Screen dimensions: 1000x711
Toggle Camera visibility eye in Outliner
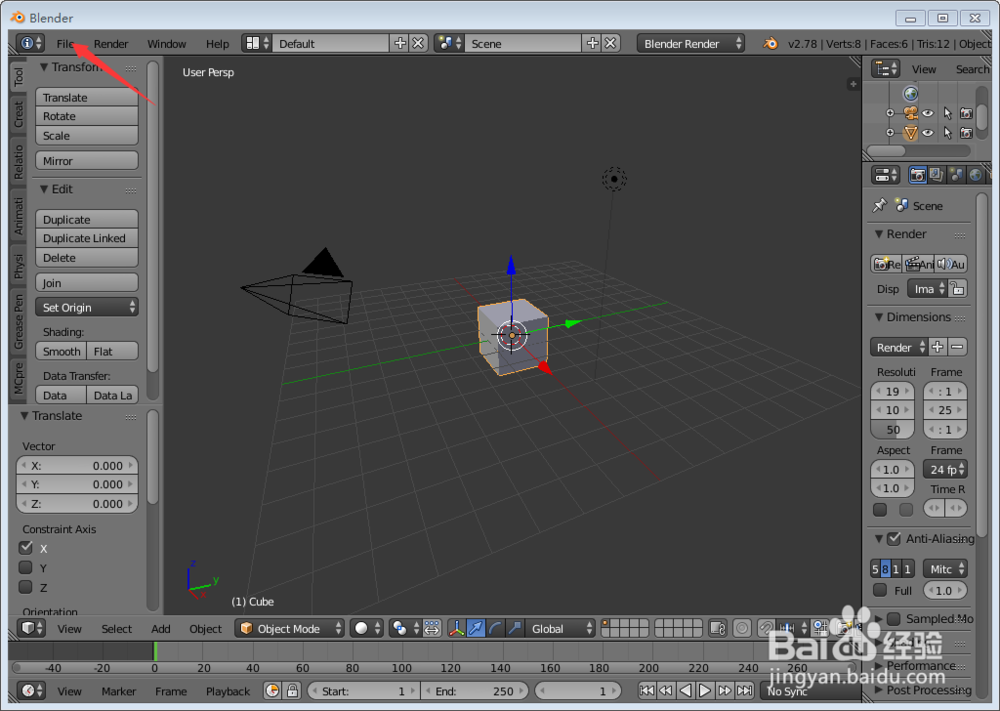pos(928,114)
